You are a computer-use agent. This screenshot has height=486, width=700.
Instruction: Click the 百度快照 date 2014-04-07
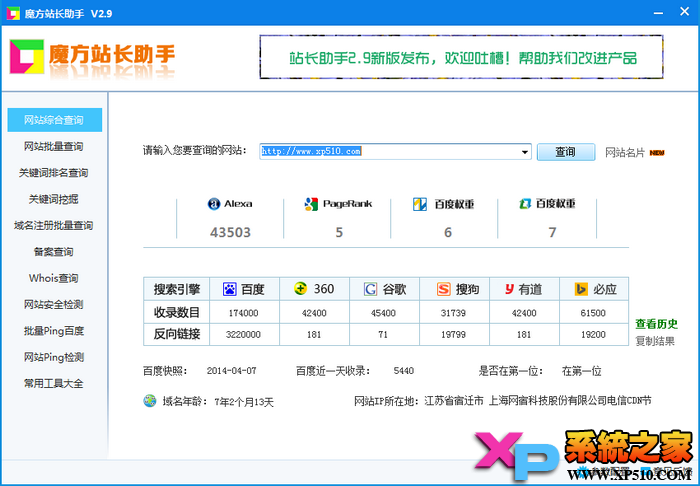tap(232, 371)
